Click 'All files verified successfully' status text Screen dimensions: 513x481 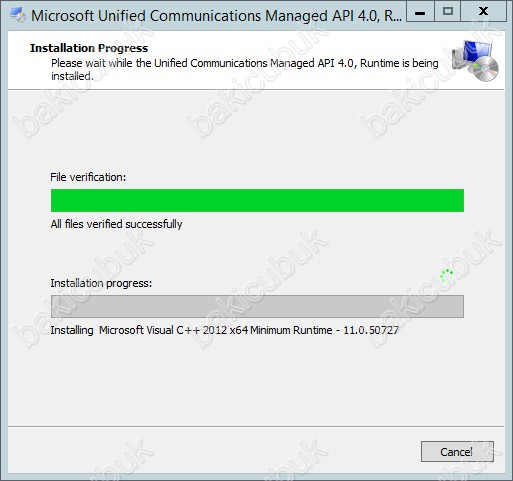(x=116, y=224)
